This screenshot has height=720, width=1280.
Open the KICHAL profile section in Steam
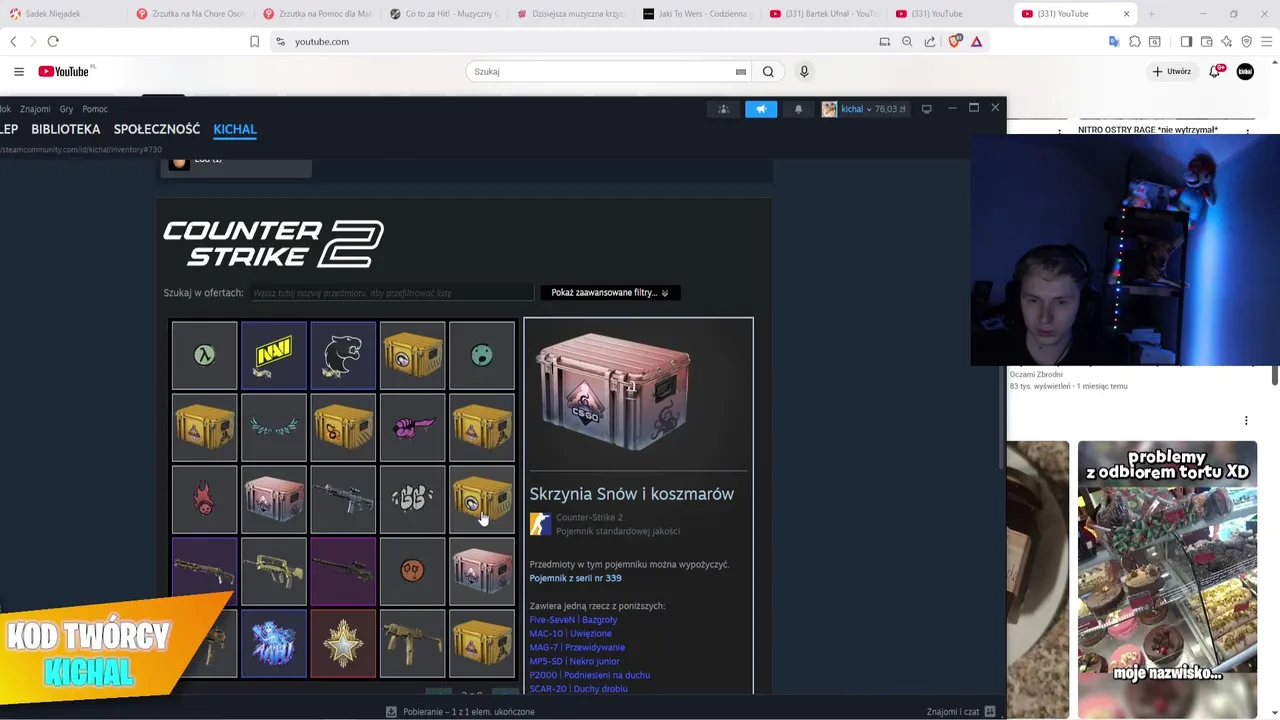point(235,129)
